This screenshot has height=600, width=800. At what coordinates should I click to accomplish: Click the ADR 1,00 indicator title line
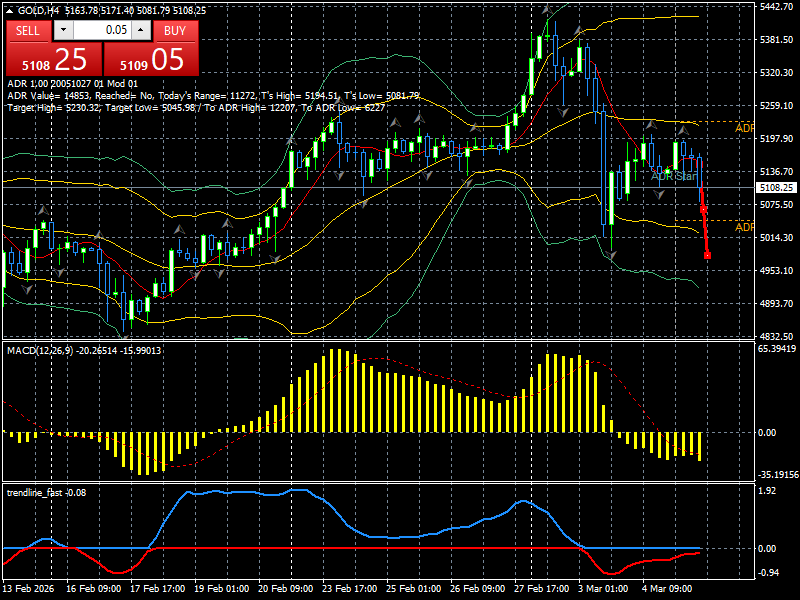[72, 84]
